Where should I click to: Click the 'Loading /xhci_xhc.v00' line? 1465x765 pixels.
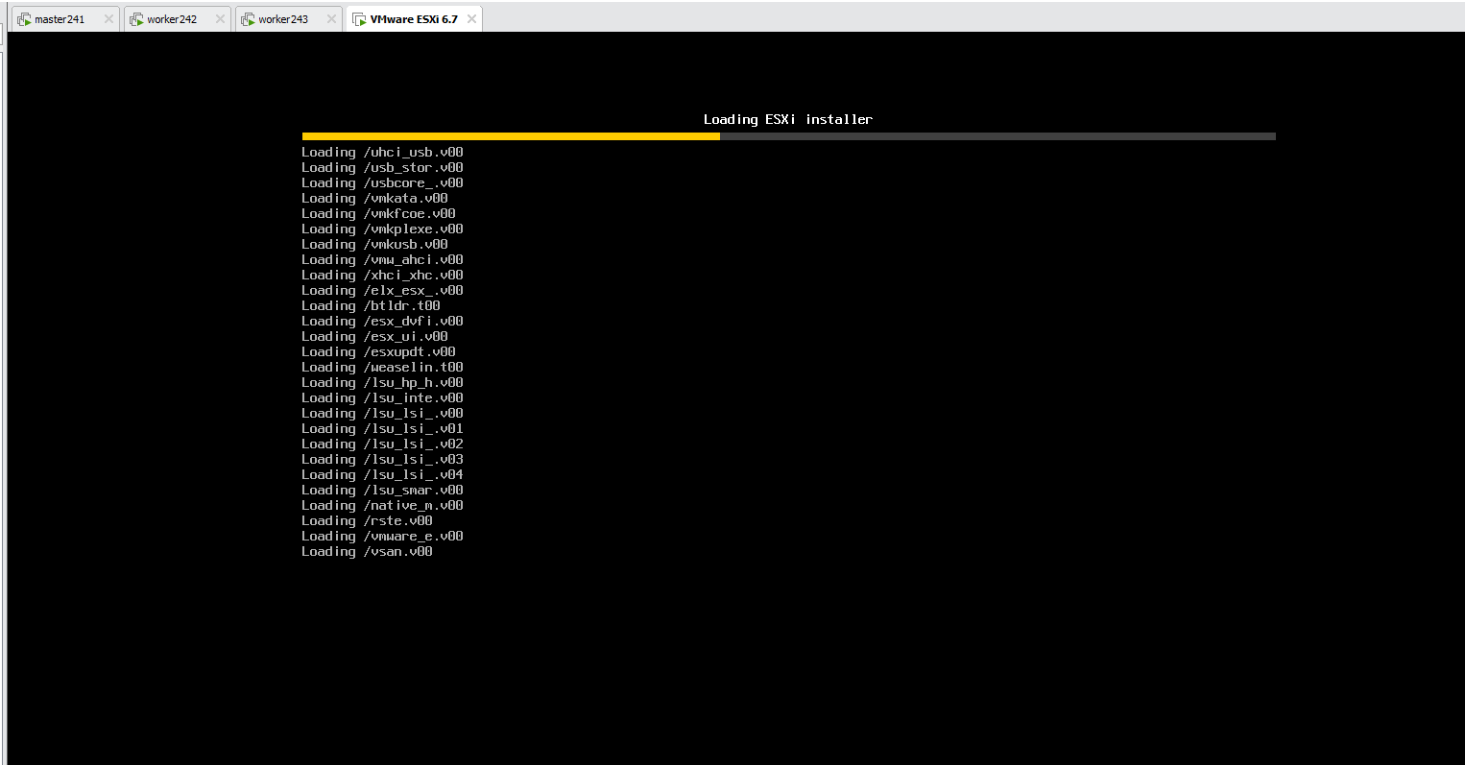tap(382, 275)
